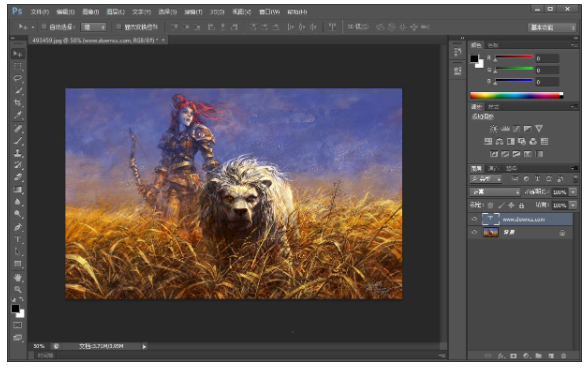The height and width of the screenshot is (370, 584).
Task: Click the zoom percentage field in status bar
Action: (39, 347)
